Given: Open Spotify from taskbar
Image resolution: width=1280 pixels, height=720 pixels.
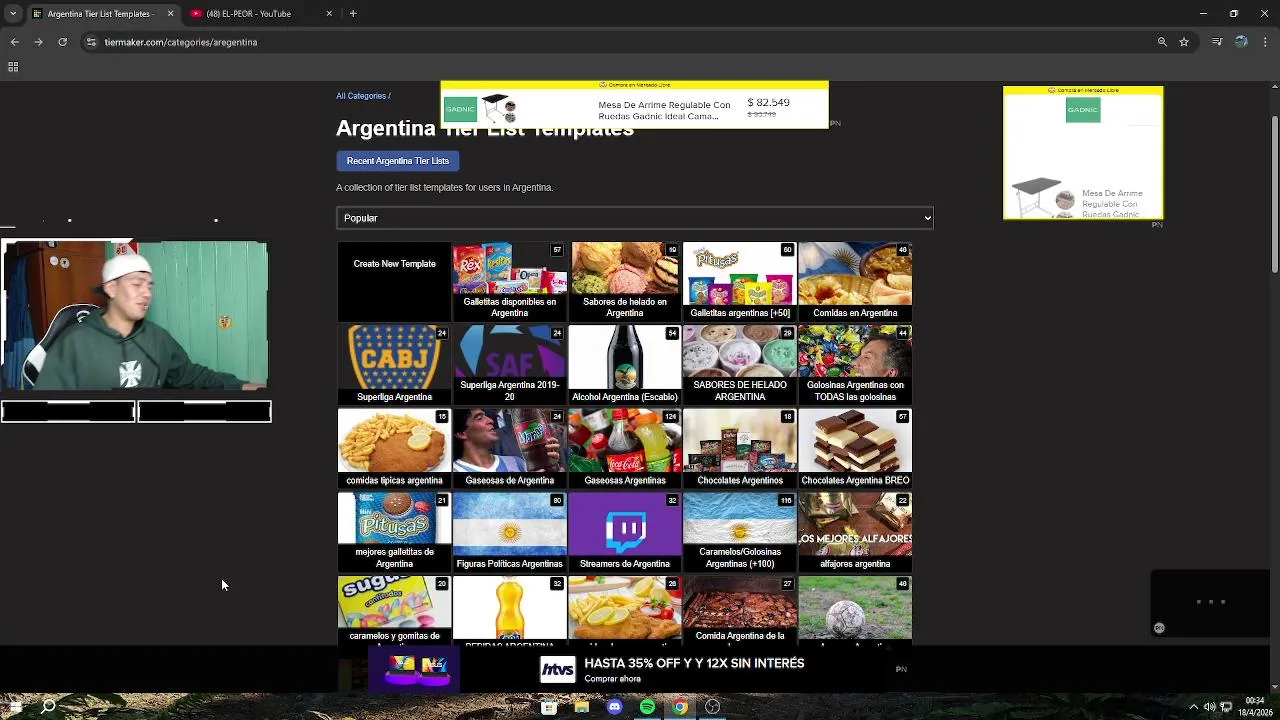Looking at the screenshot, I should pyautogui.click(x=647, y=707).
